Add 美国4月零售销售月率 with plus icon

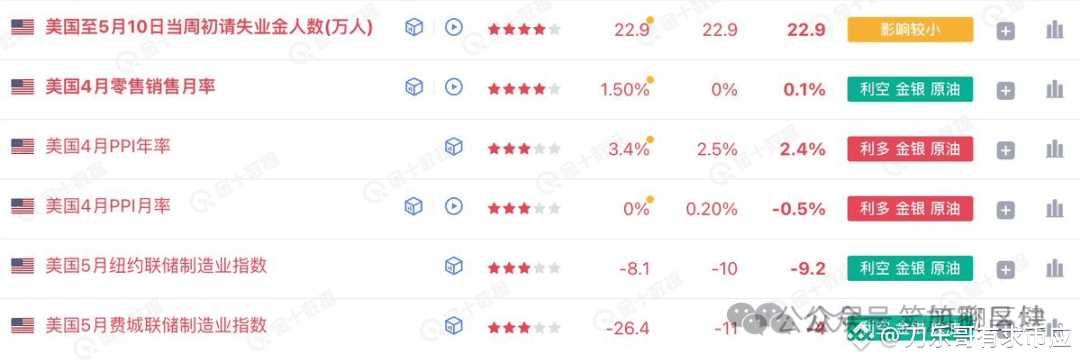tap(1006, 91)
